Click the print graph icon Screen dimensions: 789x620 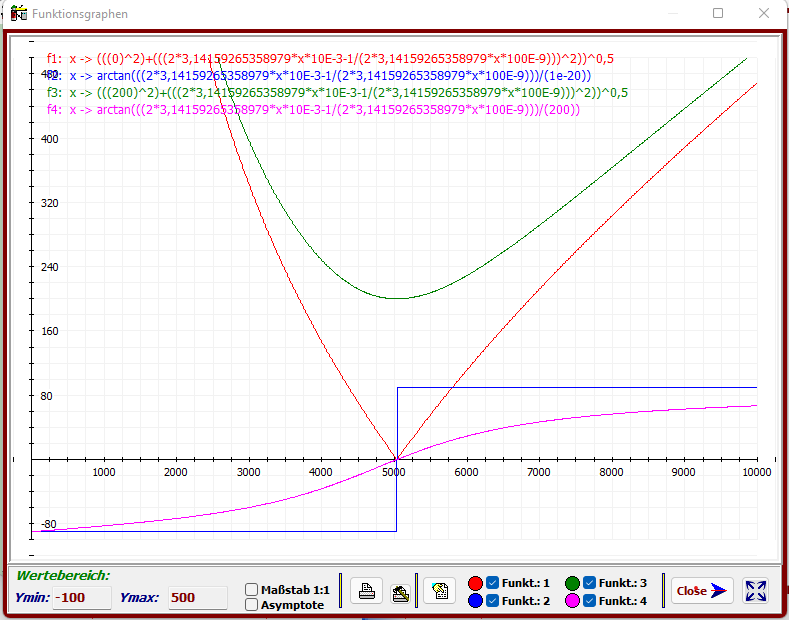pos(367,591)
